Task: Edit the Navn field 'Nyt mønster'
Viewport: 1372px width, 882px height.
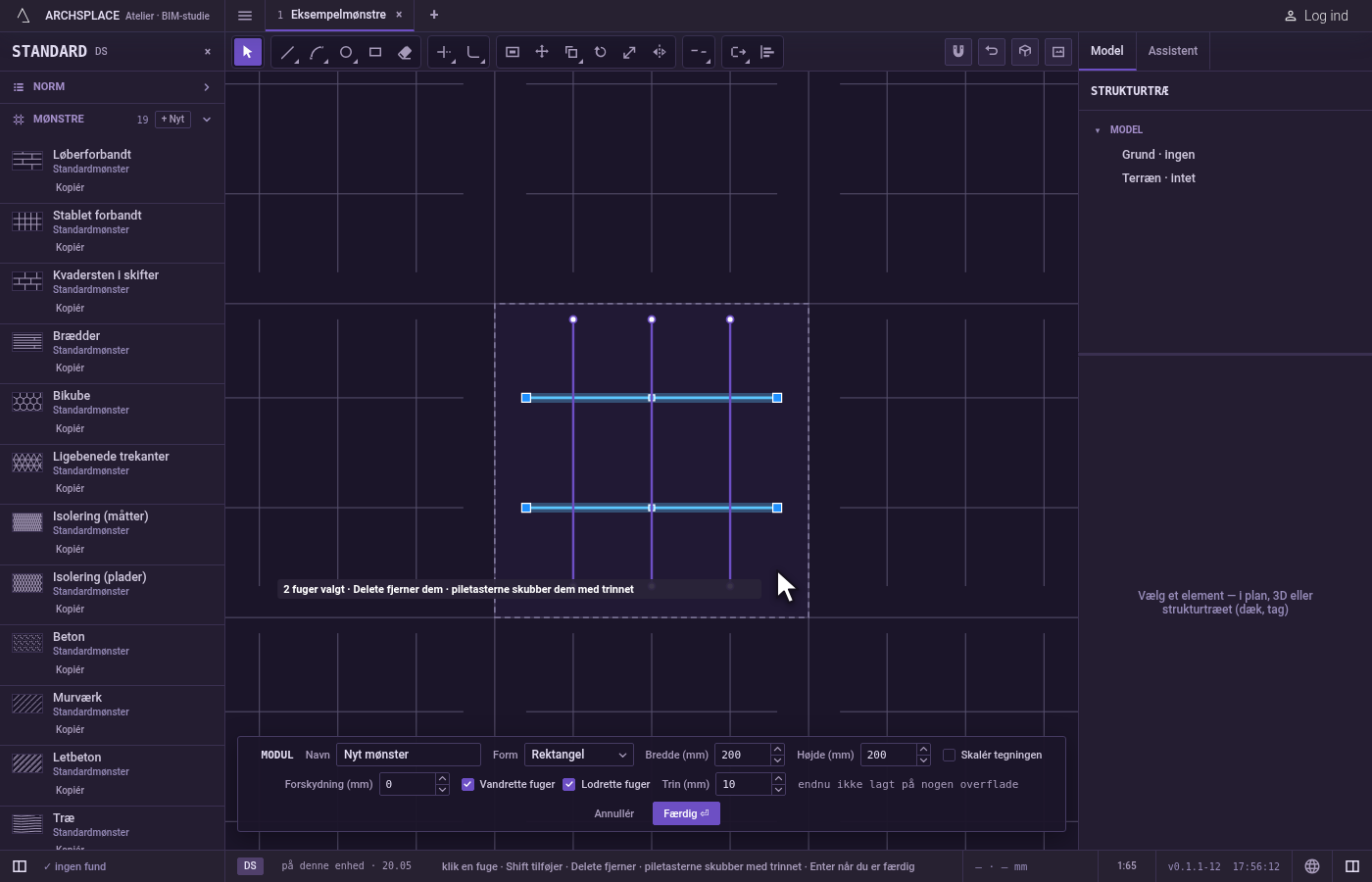Action: pyautogui.click(x=409, y=755)
